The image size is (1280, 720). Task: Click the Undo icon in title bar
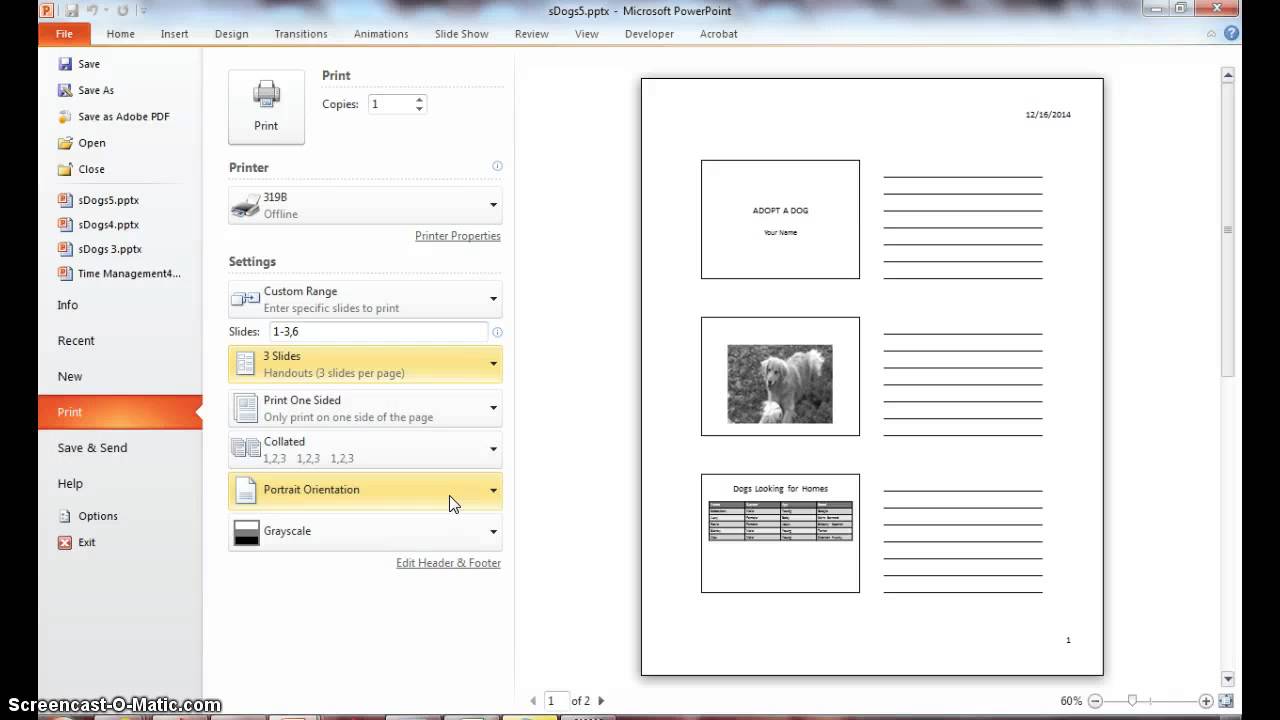pyautogui.click(x=94, y=10)
